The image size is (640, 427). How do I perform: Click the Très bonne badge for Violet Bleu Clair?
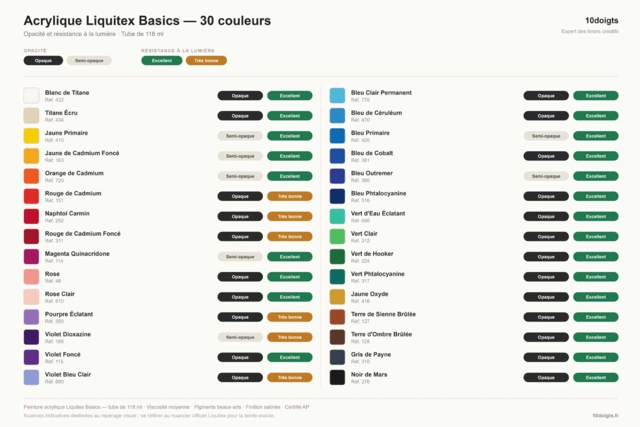coord(290,378)
